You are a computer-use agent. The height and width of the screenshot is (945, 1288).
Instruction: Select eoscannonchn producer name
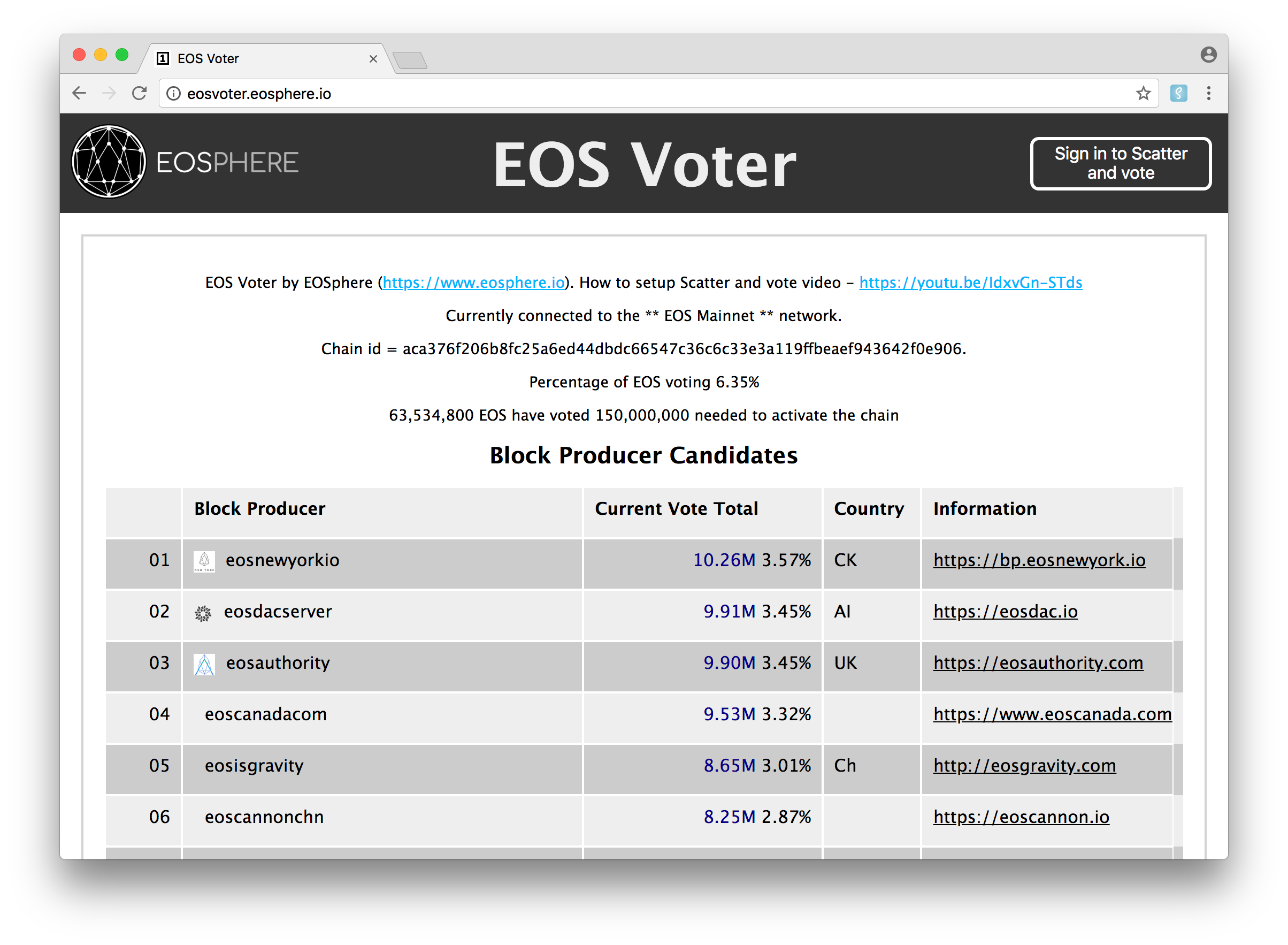[x=264, y=817]
